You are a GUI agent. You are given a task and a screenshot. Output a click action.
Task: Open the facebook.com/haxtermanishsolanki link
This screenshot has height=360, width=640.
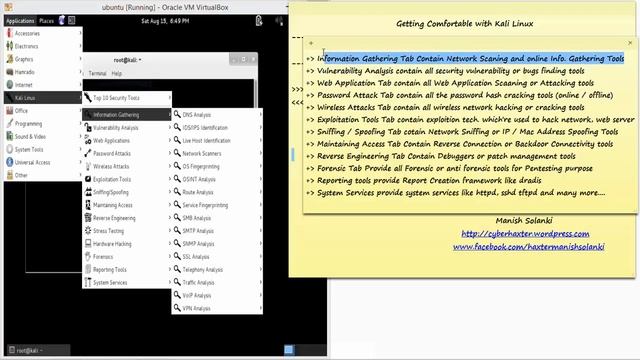(x=529, y=247)
